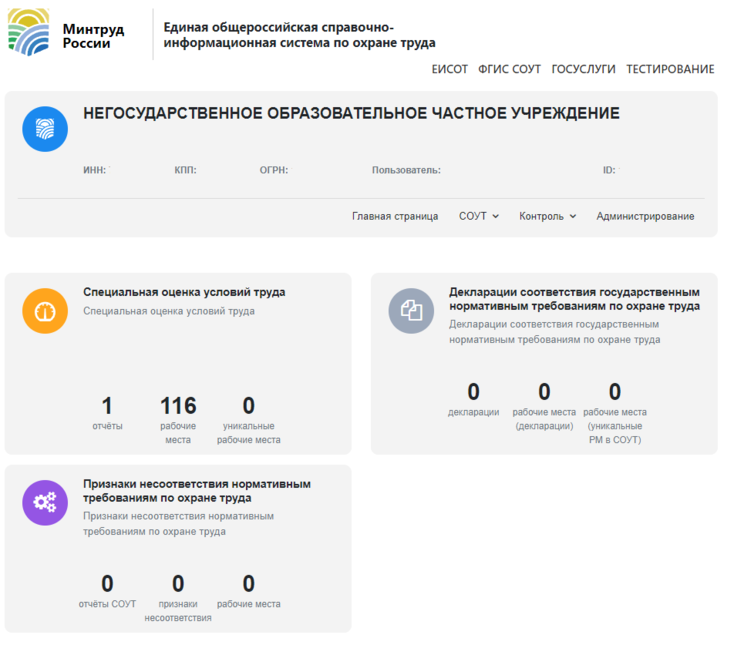Open Декларации соответствия card title
Screen dimensions: 734x645
click(574, 299)
